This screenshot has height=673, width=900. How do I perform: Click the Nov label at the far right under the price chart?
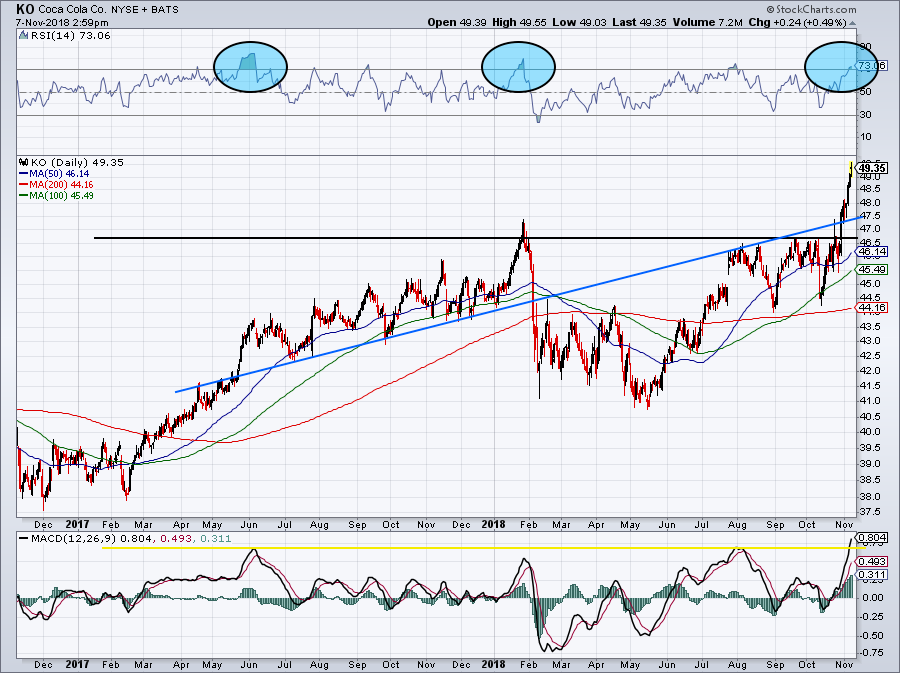(x=844, y=525)
